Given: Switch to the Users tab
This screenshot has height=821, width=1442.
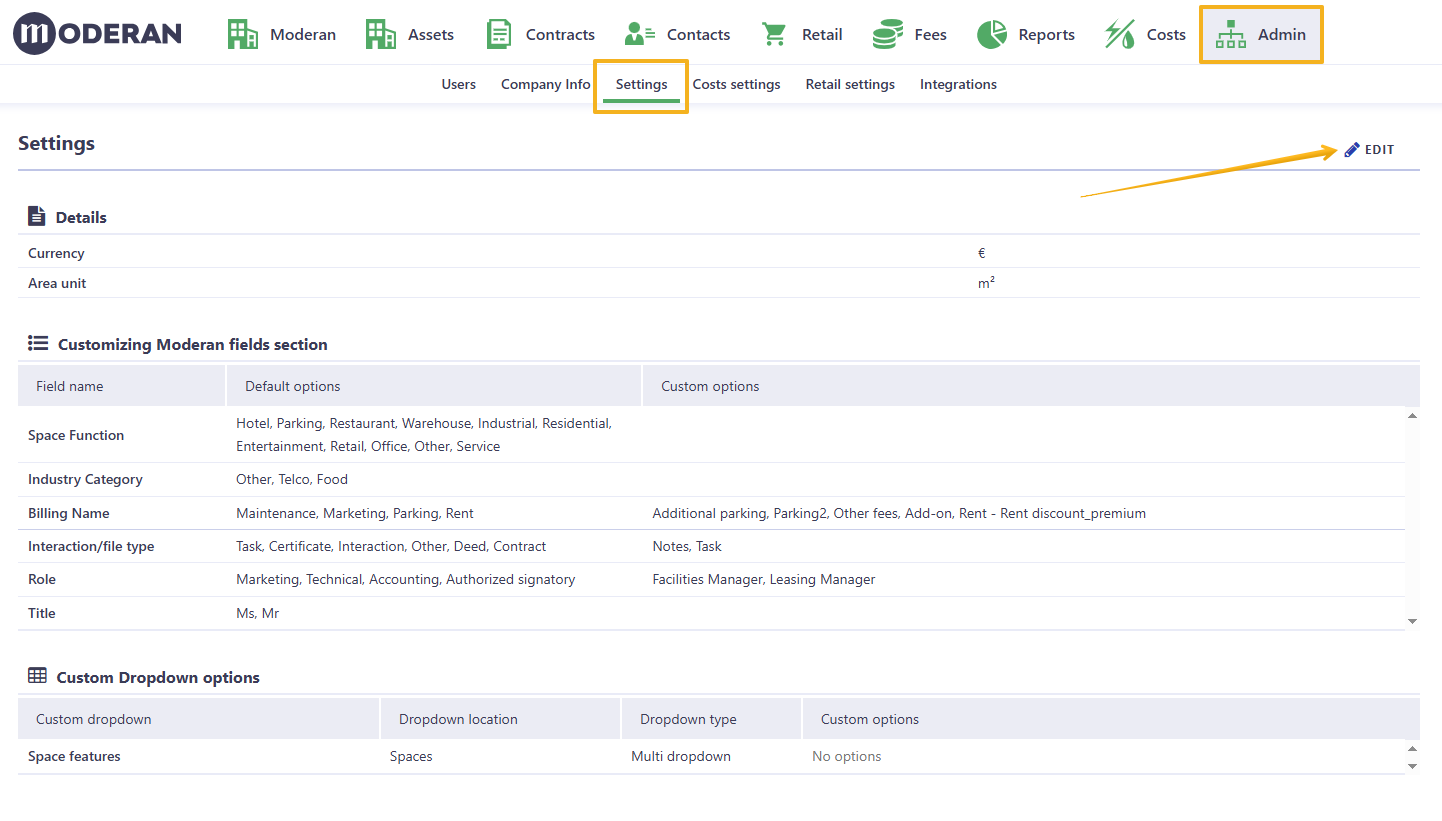Looking at the screenshot, I should click(x=459, y=84).
